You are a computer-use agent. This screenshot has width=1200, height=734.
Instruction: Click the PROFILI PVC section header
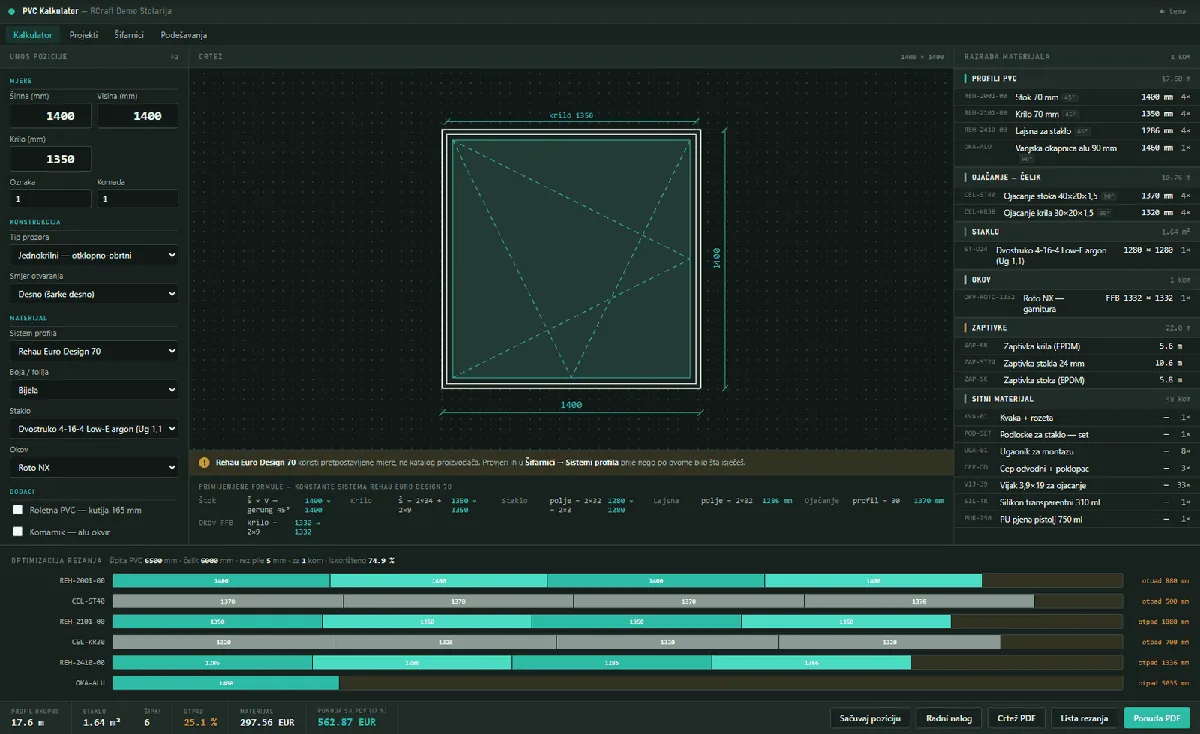click(x=1077, y=77)
